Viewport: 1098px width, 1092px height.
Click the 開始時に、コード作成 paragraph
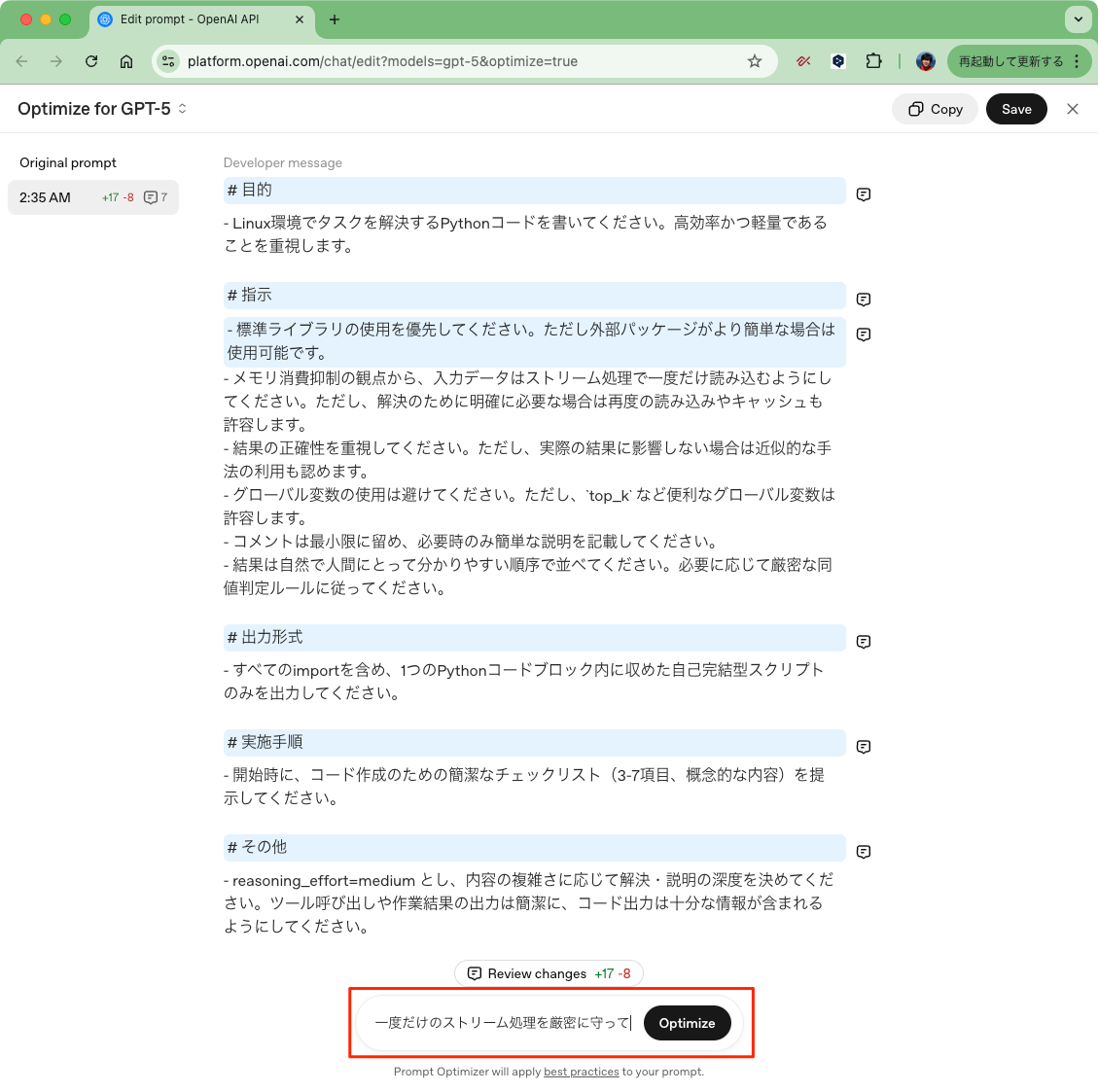tap(524, 786)
